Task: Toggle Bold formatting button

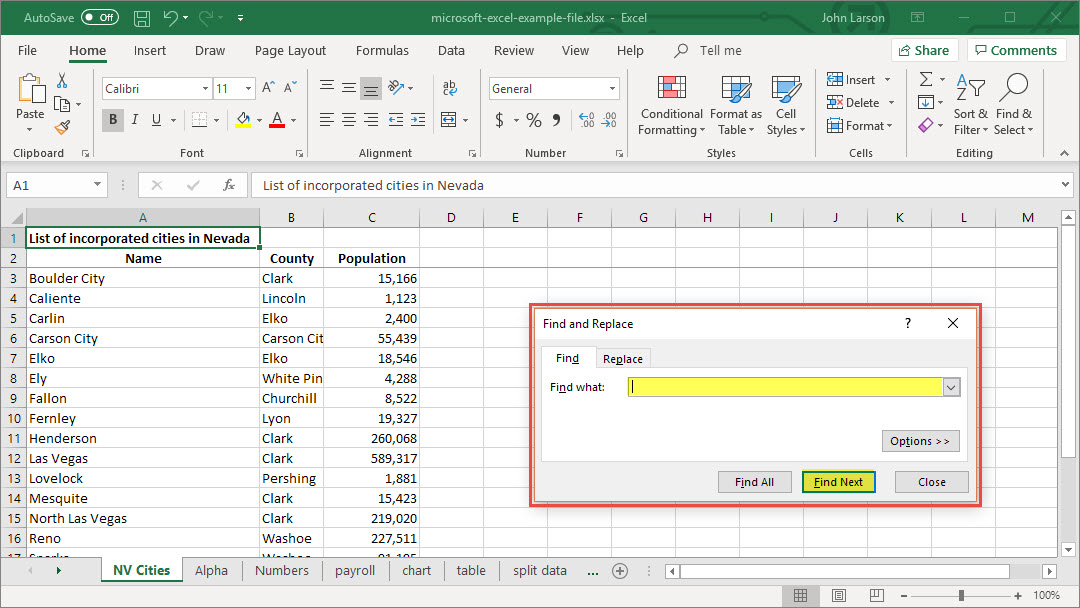Action: click(x=113, y=120)
